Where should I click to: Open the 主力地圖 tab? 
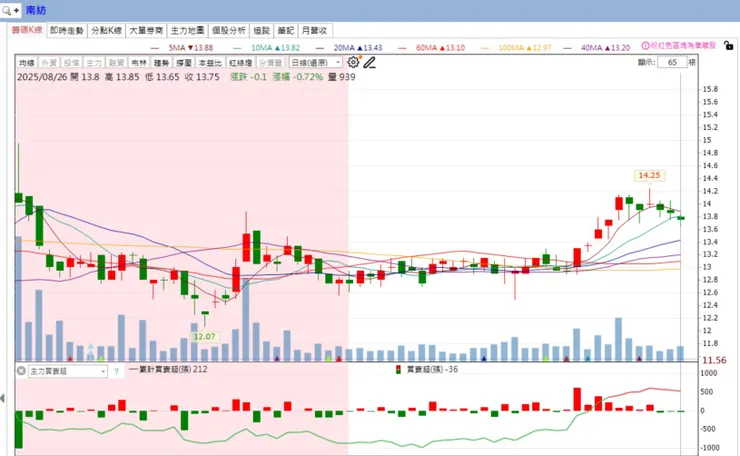(x=187, y=31)
